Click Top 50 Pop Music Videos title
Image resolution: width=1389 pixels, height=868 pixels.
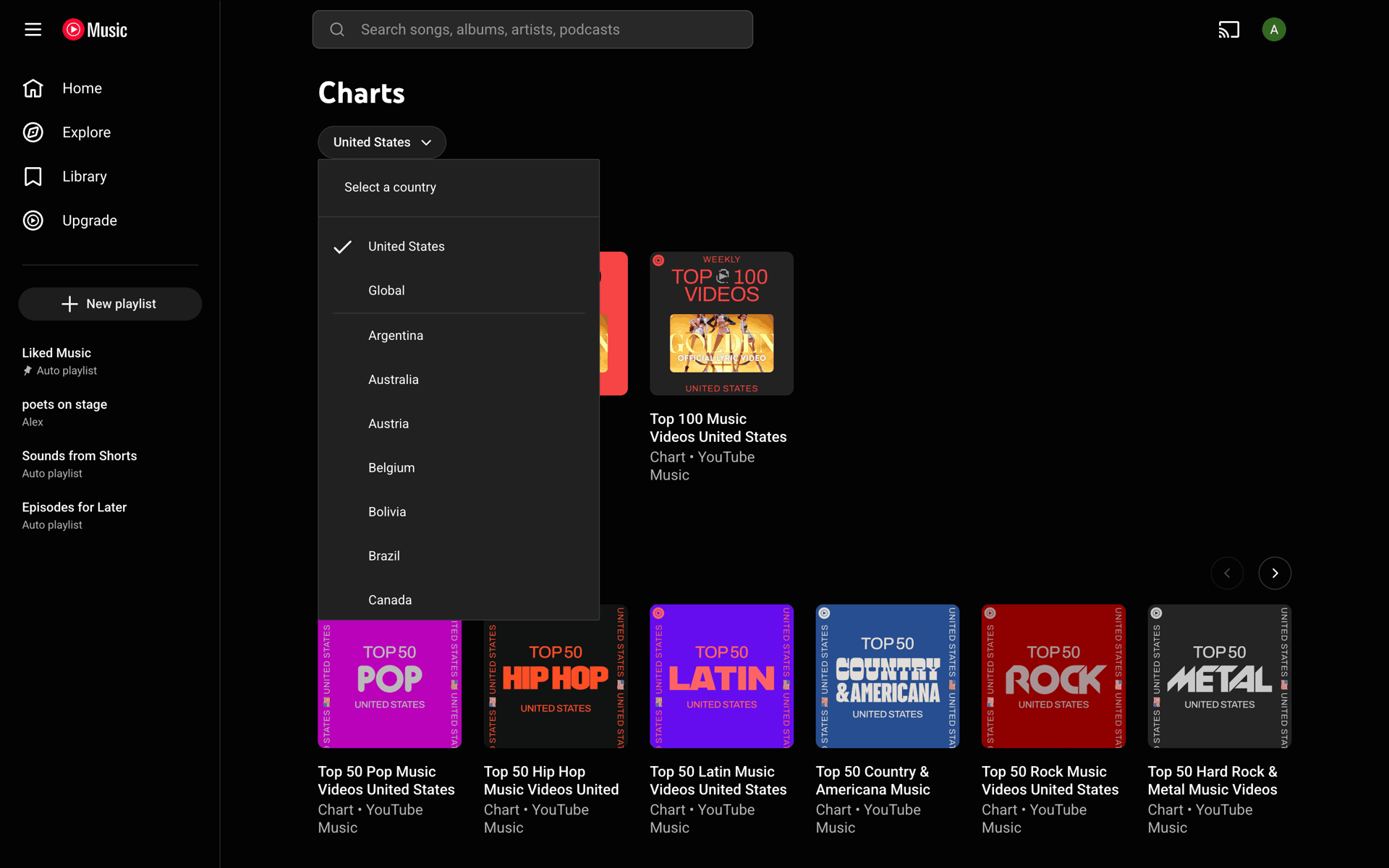click(x=386, y=780)
